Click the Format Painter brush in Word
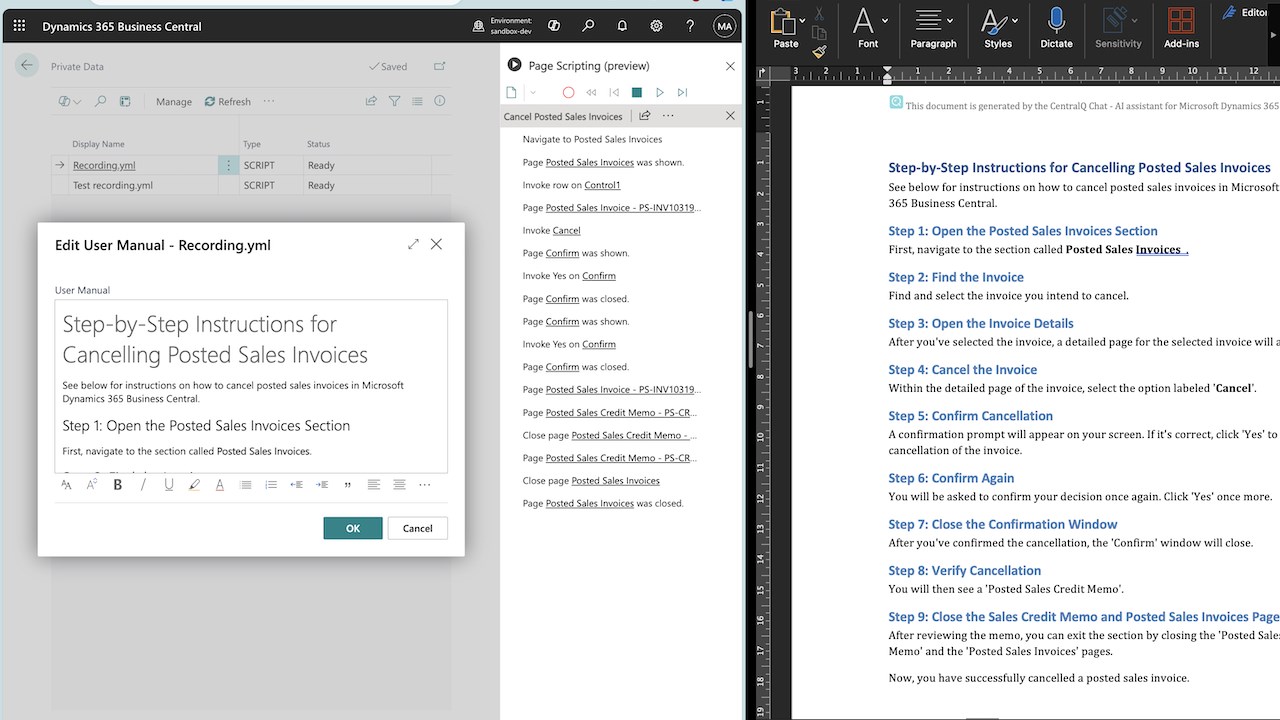Viewport: 1280px width, 720px height. 819,51
